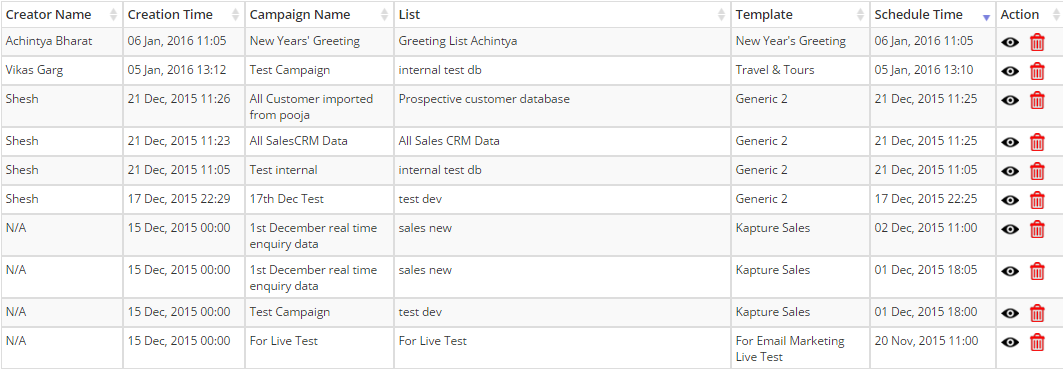Image resolution: width=1063 pixels, height=377 pixels.
Task: Sort by Schedule Time column arrow
Action: [x=986, y=17]
